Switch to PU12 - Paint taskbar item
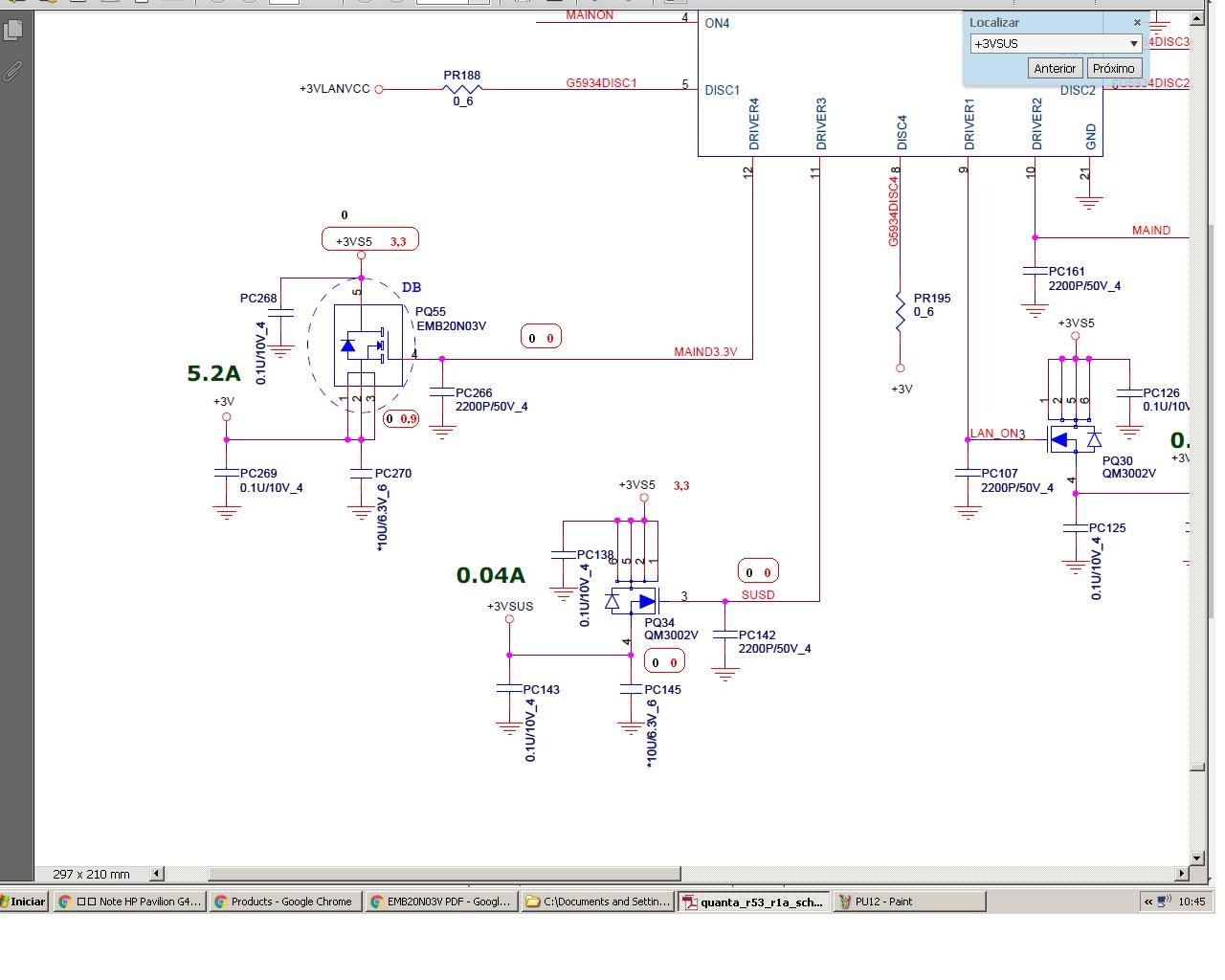1225x980 pixels. (x=909, y=901)
